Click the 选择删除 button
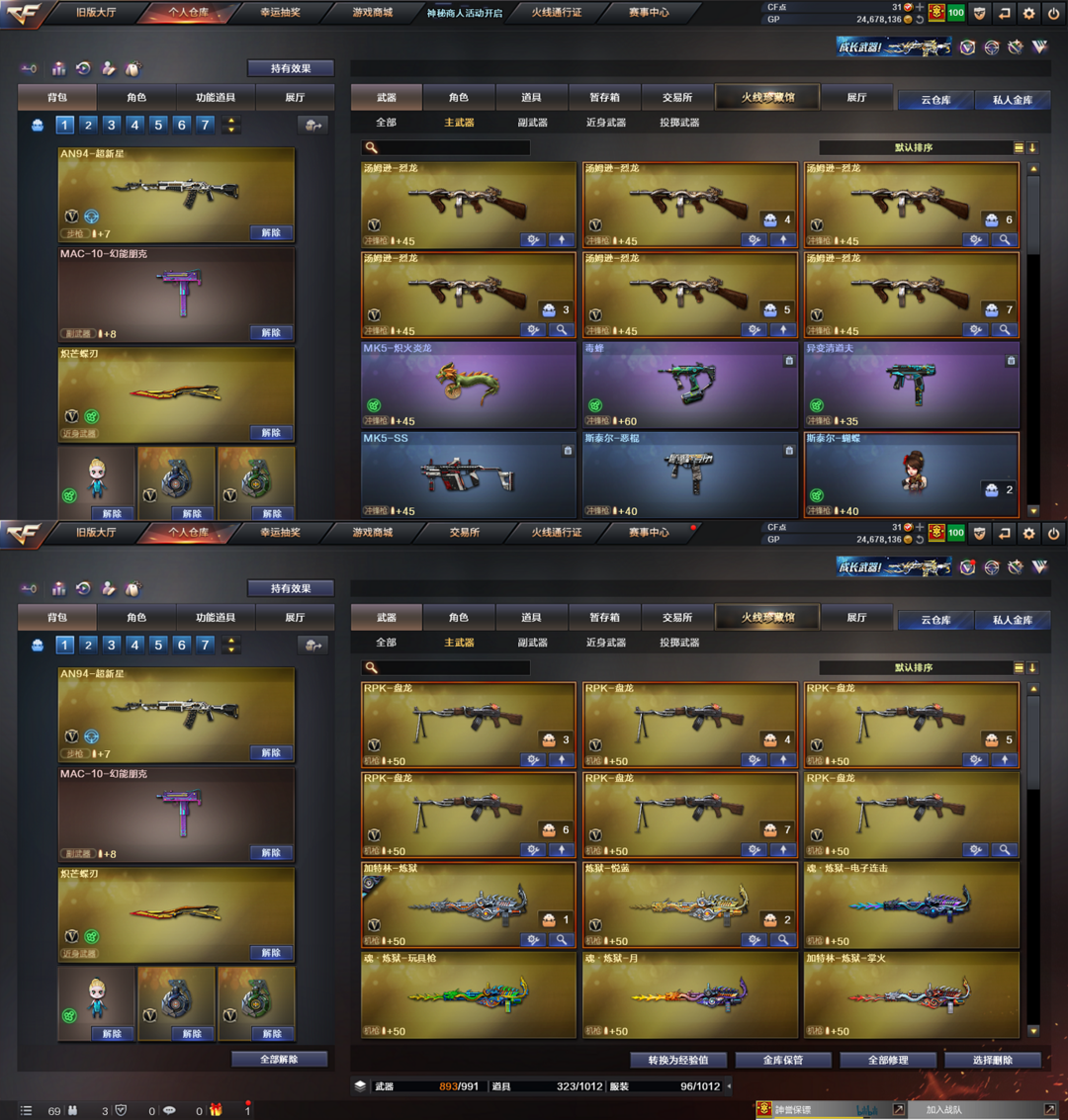 click(992, 1060)
